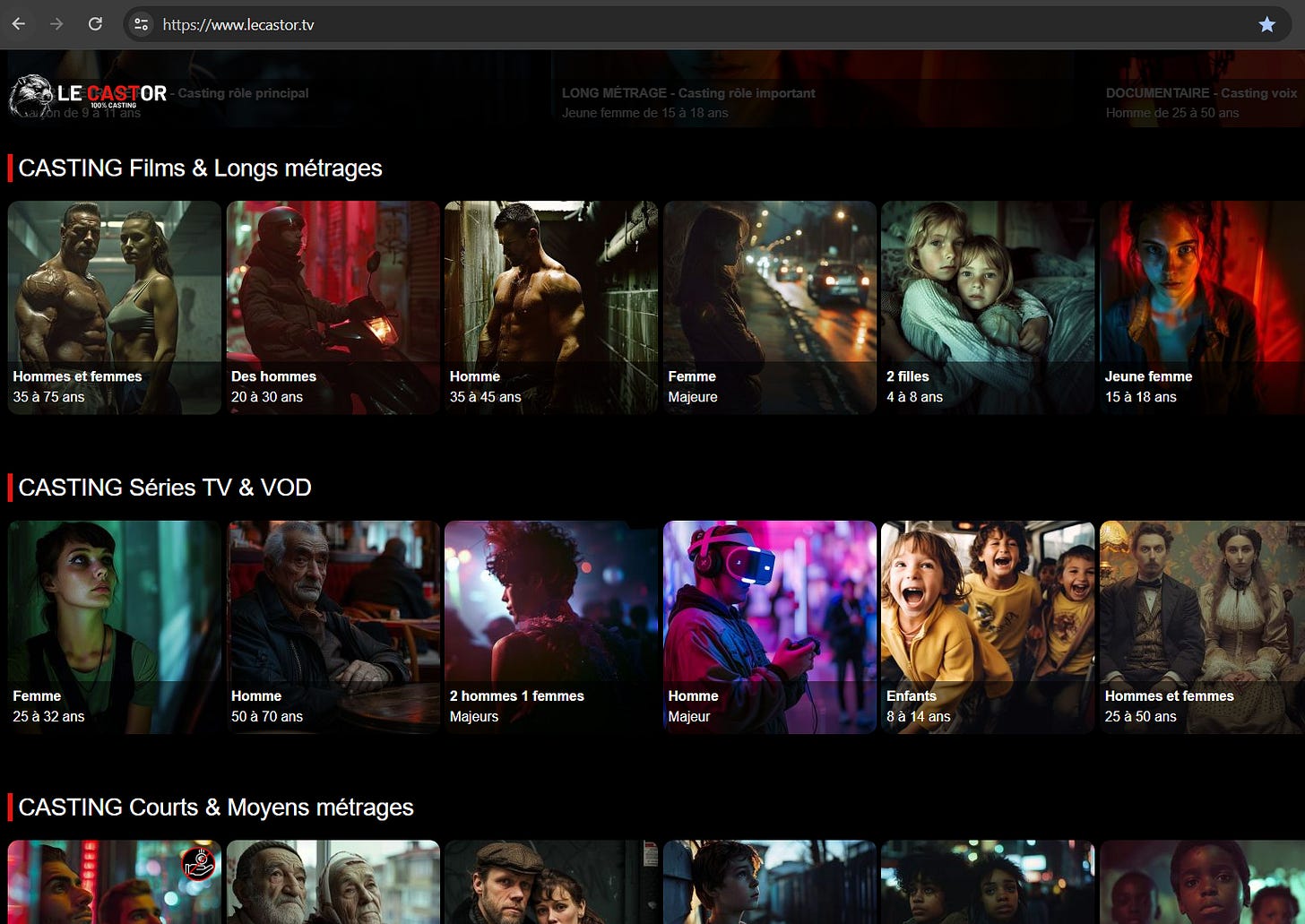
Task: Open the 'Hommes et femmes 35 à 75 ans' casting
Action: pyautogui.click(x=114, y=307)
